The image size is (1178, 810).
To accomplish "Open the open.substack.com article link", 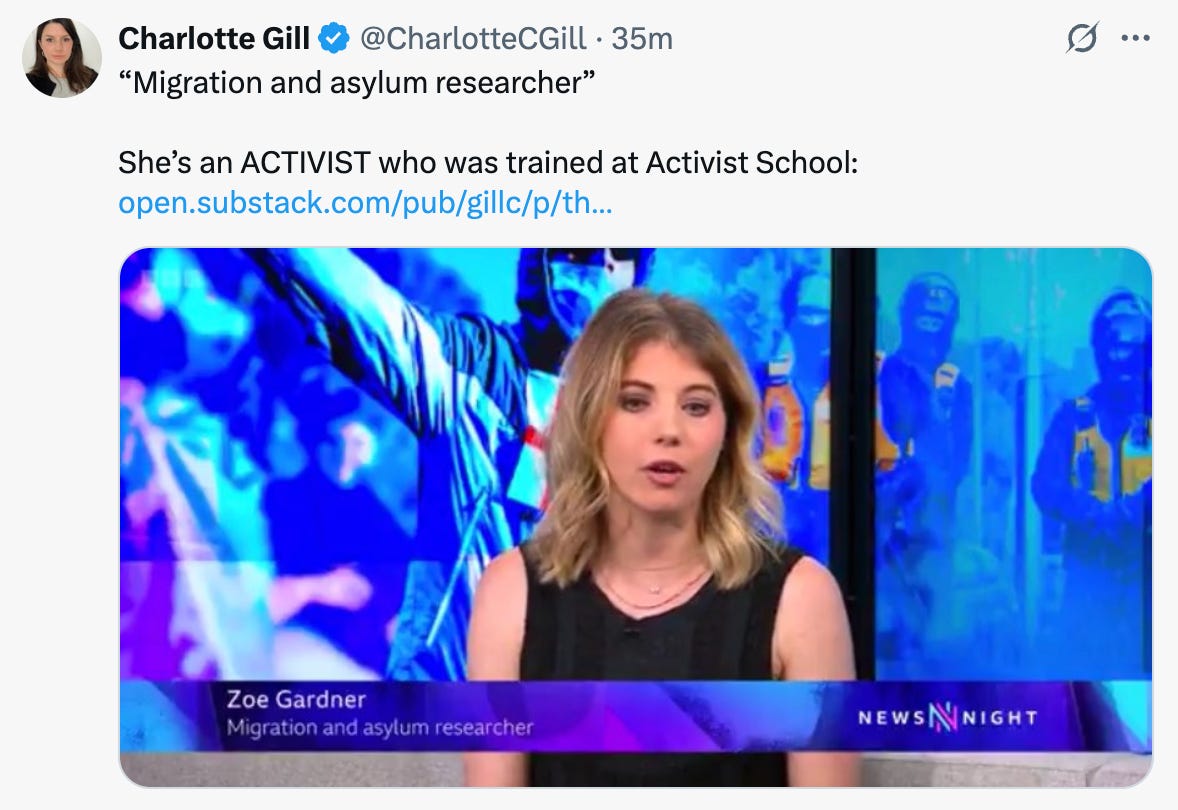I will [x=365, y=203].
